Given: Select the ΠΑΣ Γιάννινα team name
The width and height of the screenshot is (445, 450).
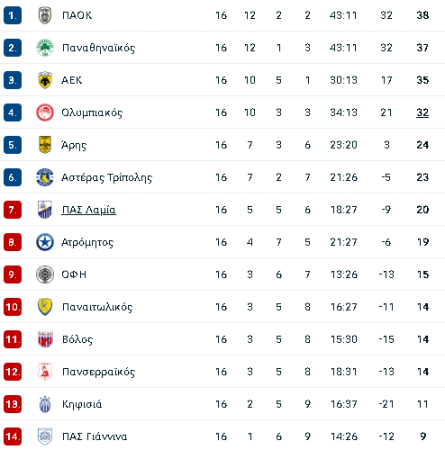Looking at the screenshot, I should (x=95, y=437).
